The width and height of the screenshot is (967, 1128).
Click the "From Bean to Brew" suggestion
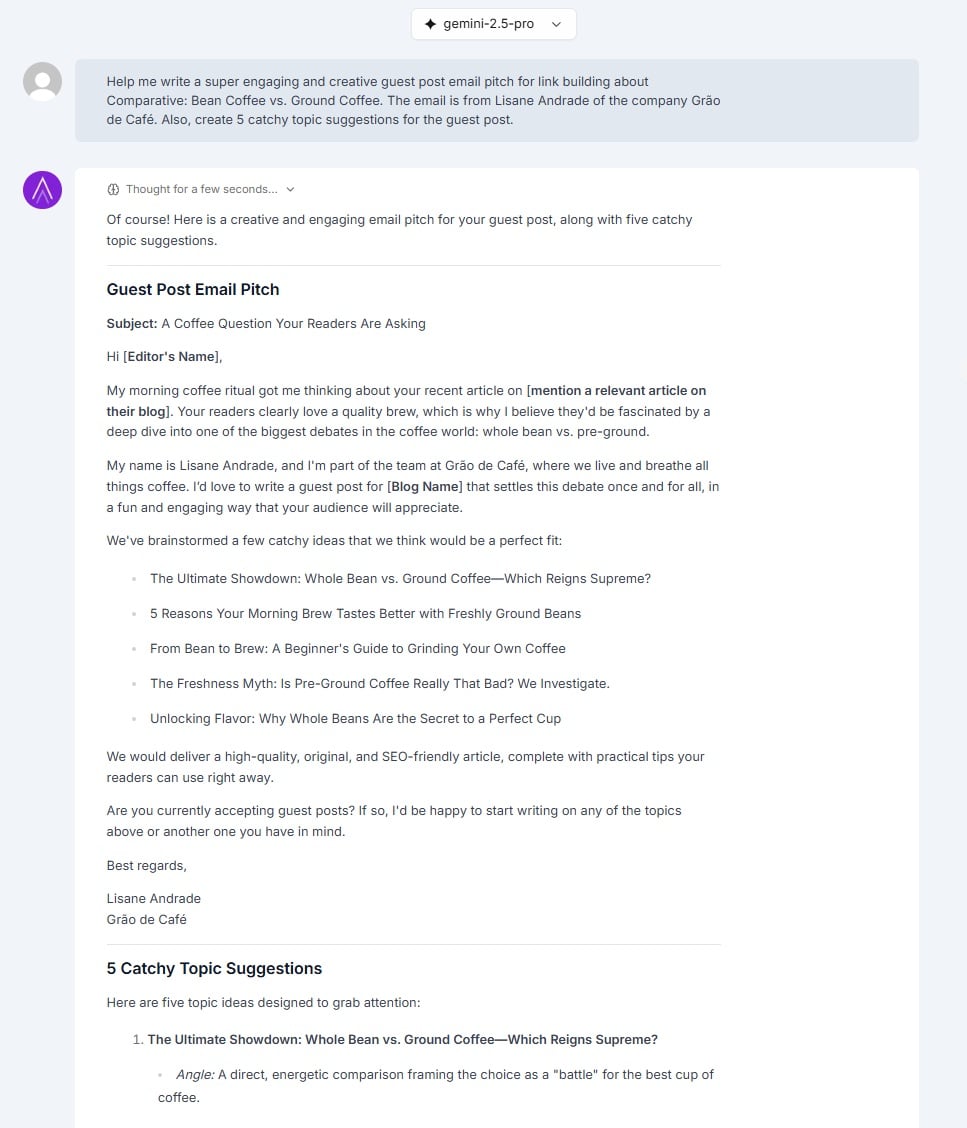tap(358, 648)
